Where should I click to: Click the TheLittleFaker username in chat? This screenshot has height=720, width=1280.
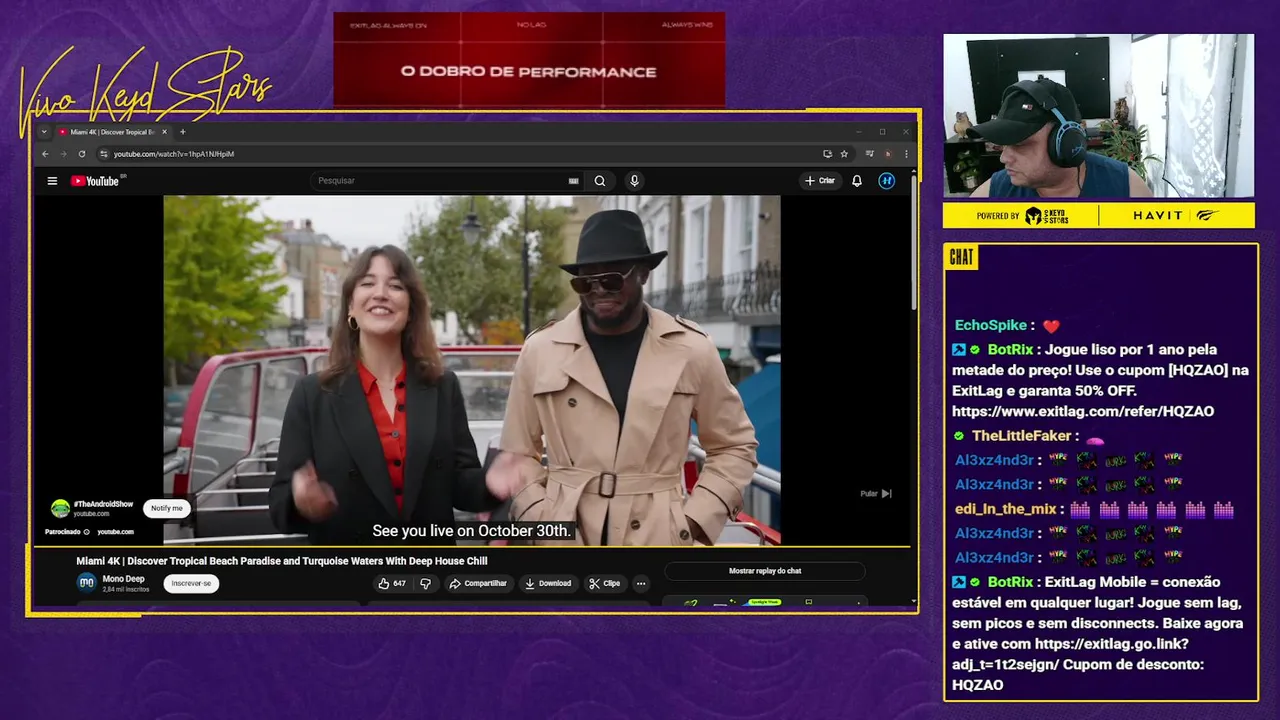(1021, 436)
